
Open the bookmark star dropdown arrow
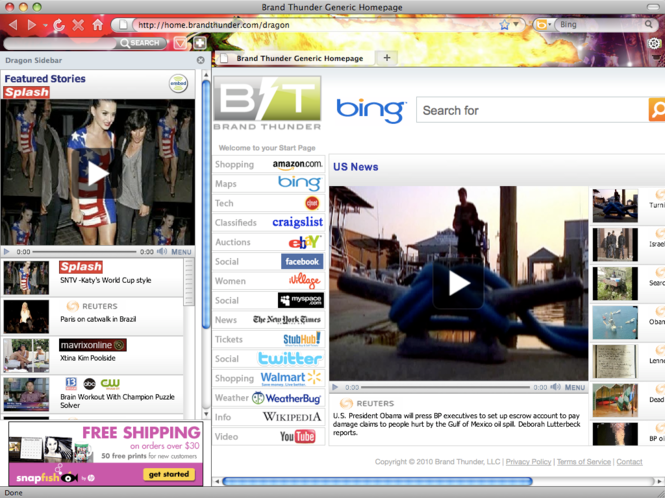click(x=516, y=25)
